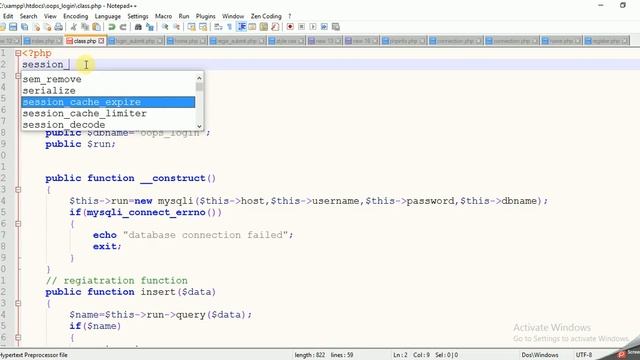640x360 pixels.
Task: Open the Plugins menu
Action: (x=205, y=16)
